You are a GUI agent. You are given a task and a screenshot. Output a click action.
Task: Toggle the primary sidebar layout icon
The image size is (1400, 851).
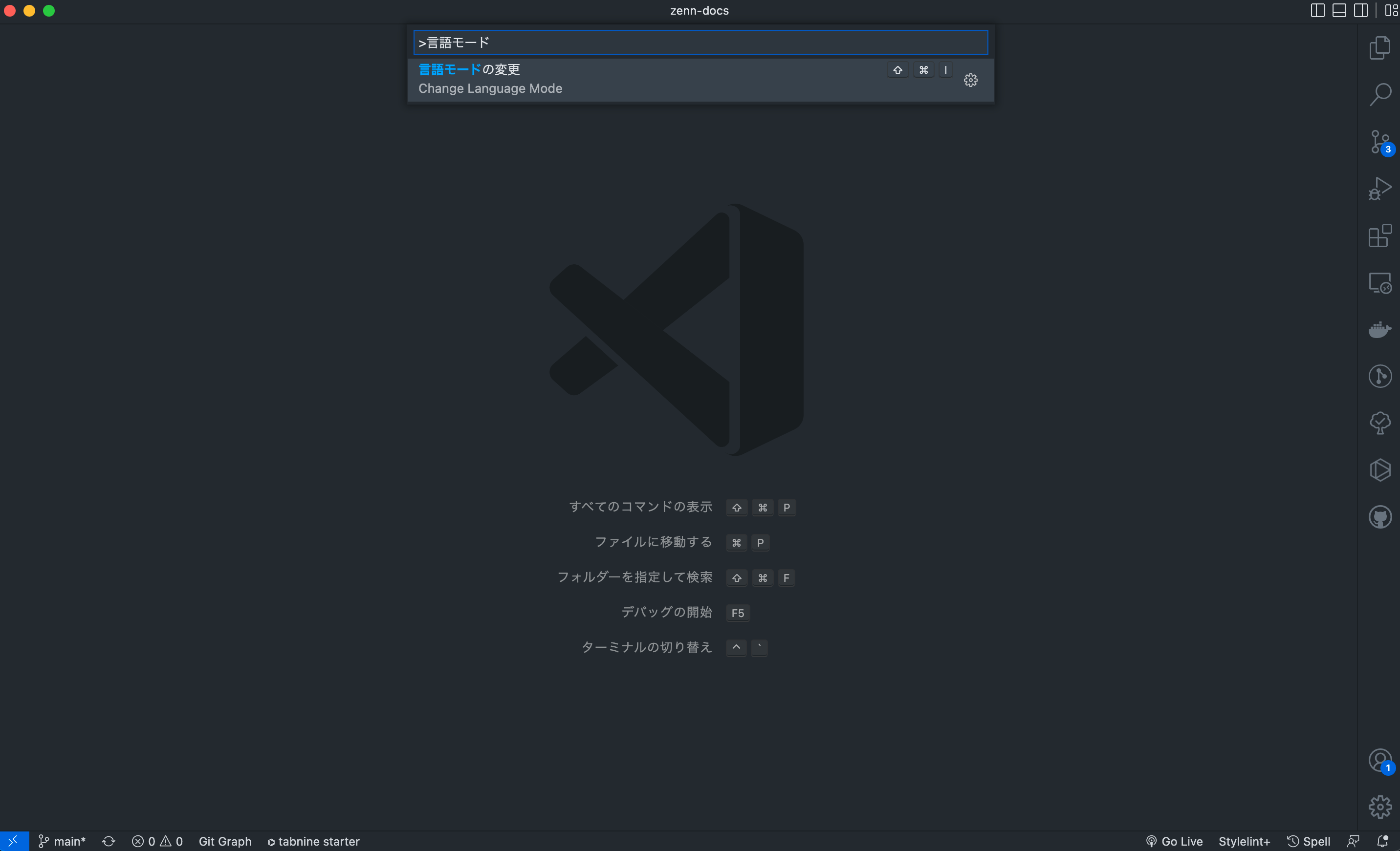[1318, 11]
